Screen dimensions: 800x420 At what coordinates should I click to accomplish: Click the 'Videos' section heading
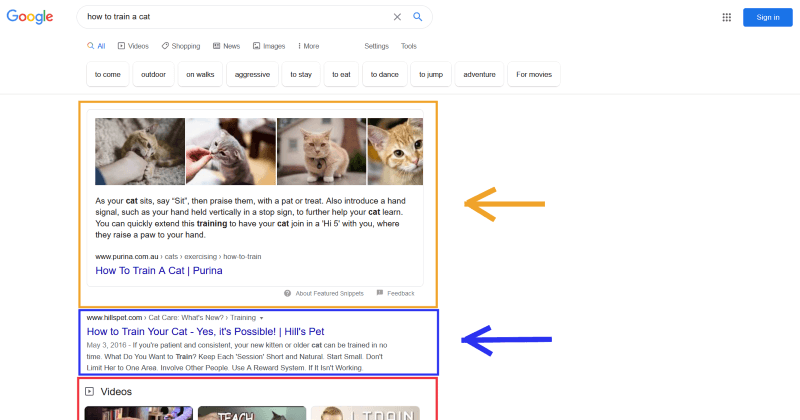116,391
